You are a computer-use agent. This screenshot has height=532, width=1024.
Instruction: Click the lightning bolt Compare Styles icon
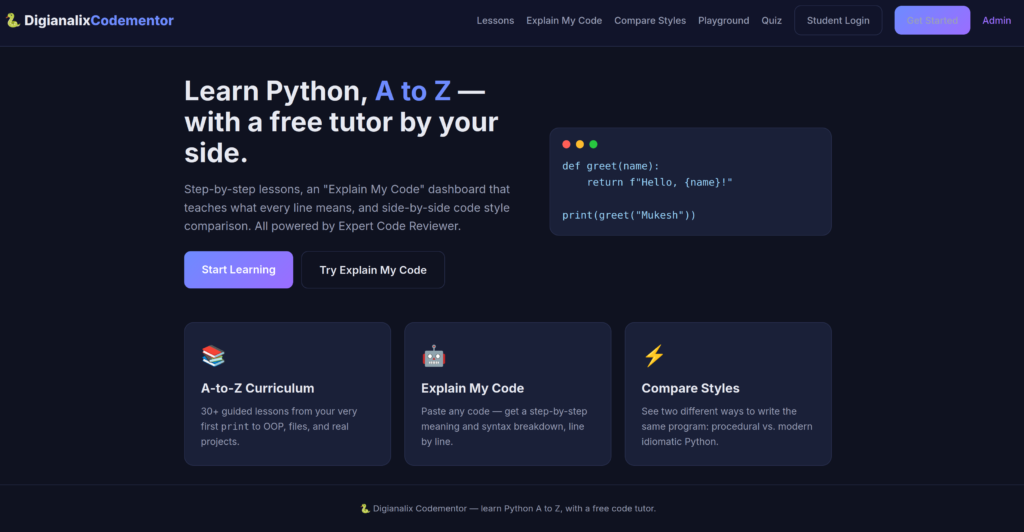(x=654, y=356)
